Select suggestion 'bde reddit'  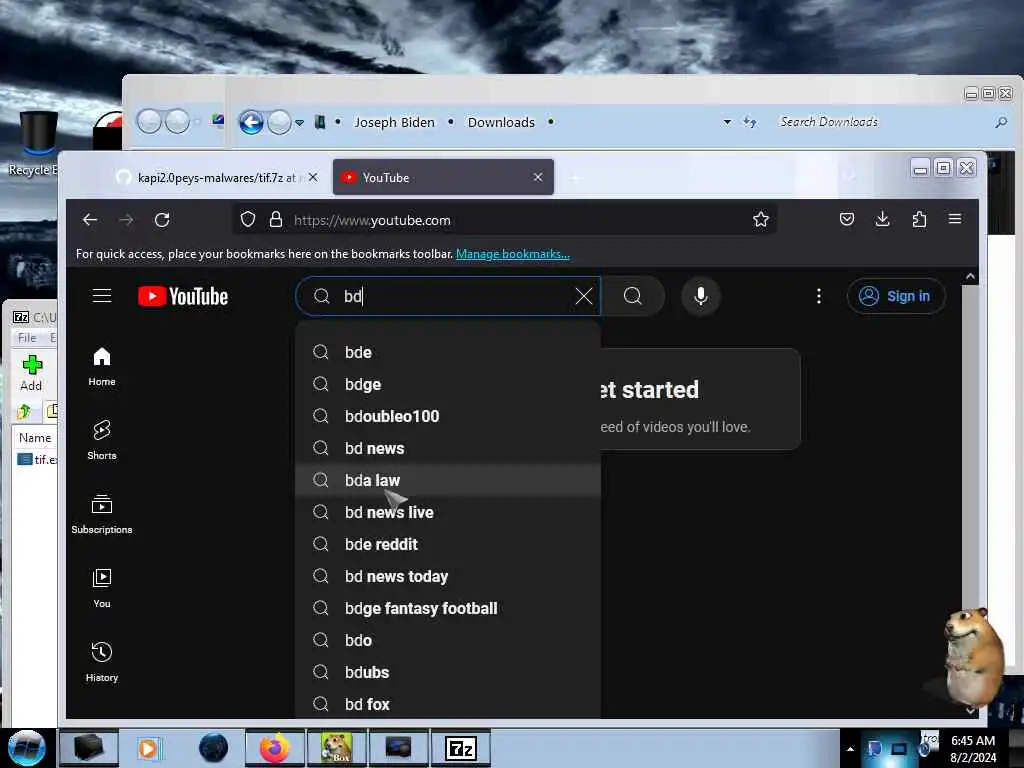click(x=448, y=544)
